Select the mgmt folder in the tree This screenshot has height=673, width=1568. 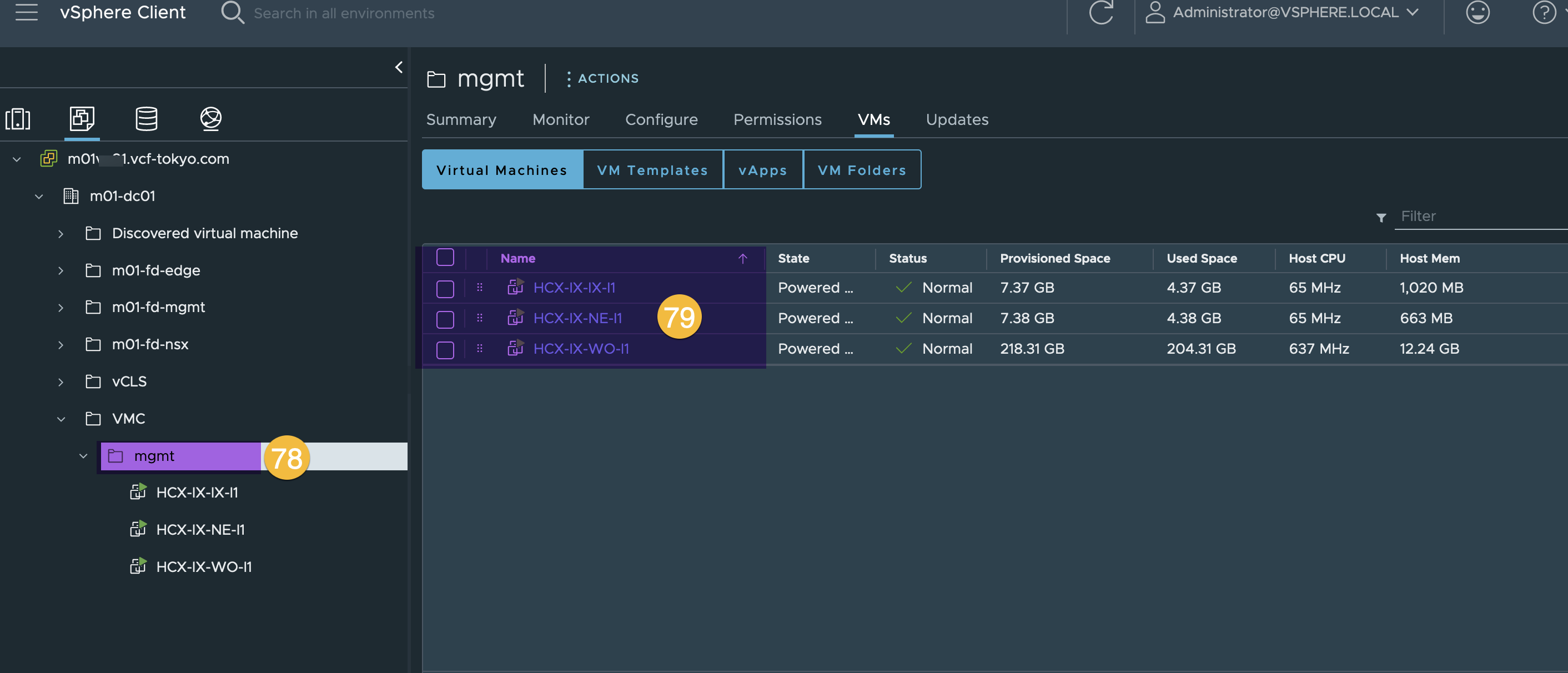click(x=154, y=456)
